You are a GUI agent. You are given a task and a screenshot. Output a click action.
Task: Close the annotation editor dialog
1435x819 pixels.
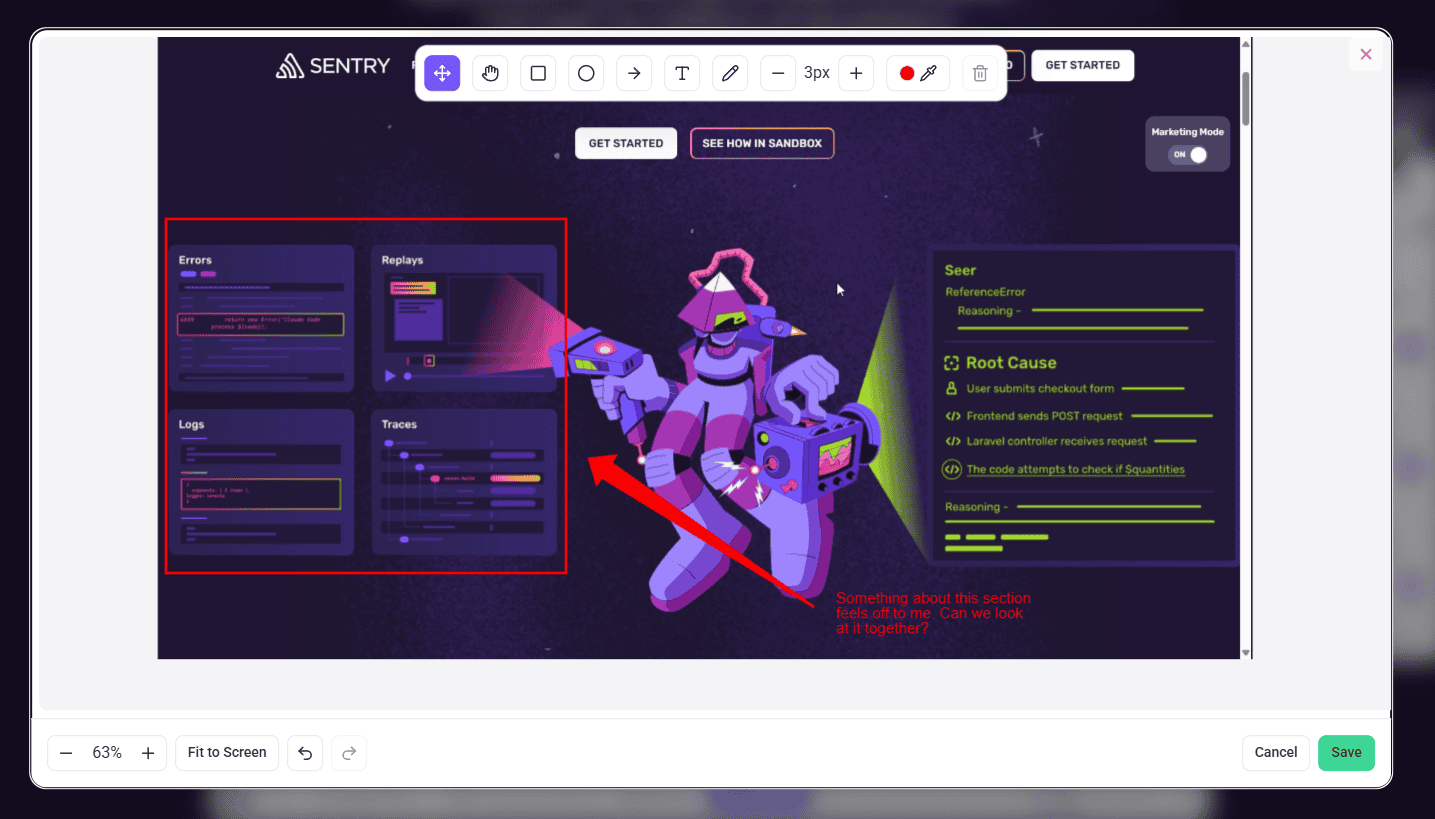point(1366,54)
